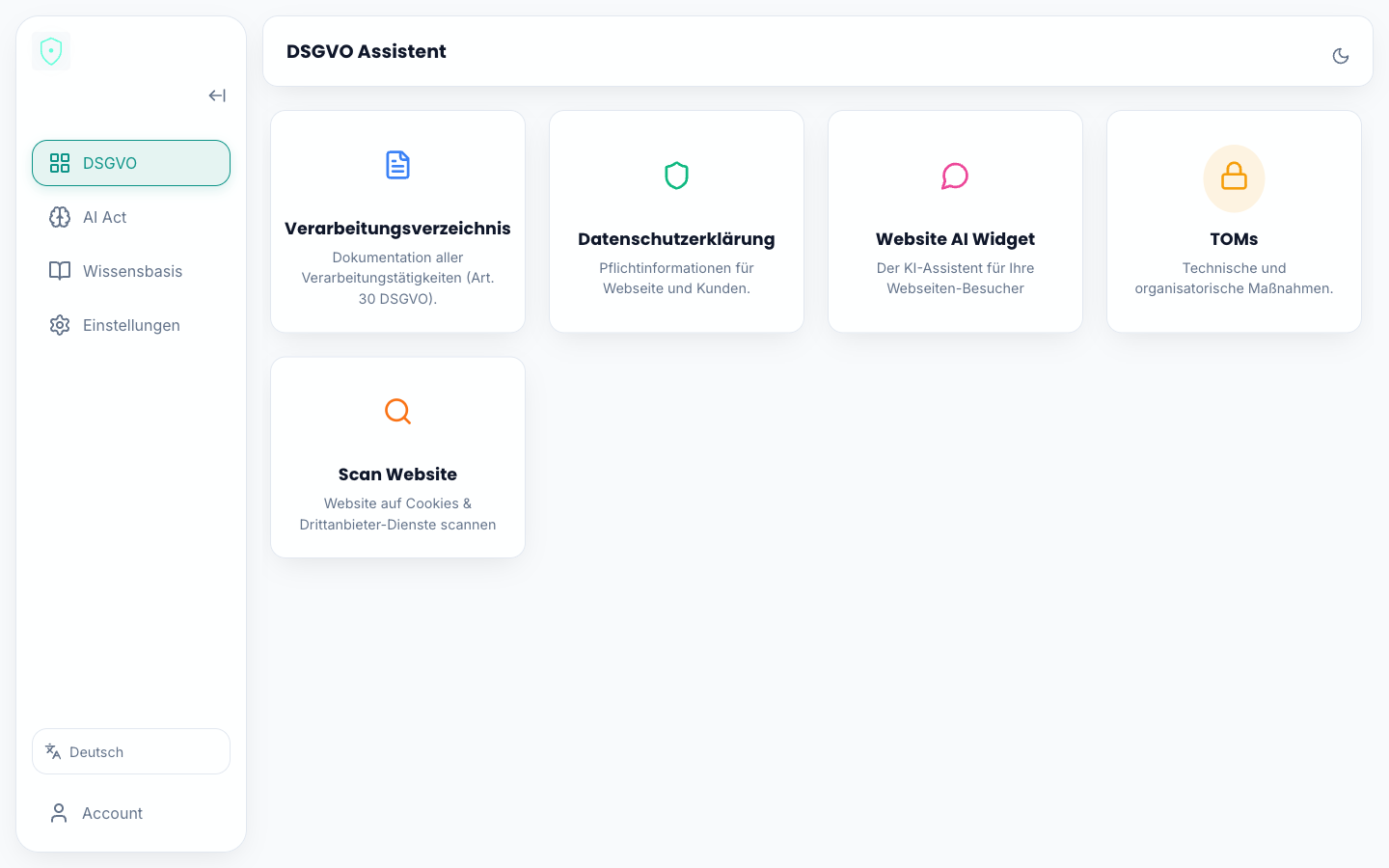Image resolution: width=1389 pixels, height=868 pixels.
Task: Switch to the DSGVO section
Action: pyautogui.click(x=131, y=163)
